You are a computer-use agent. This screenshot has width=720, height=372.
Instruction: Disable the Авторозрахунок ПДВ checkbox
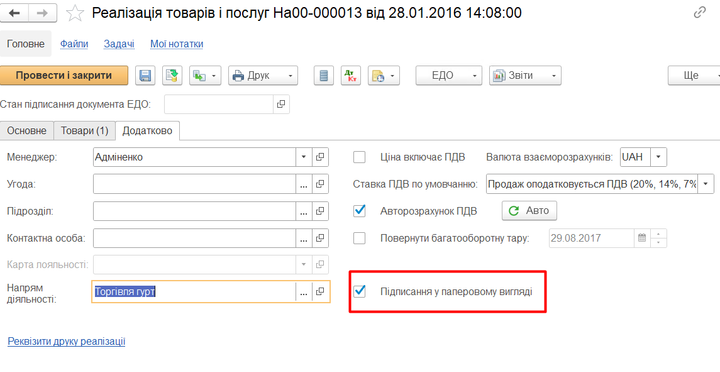click(359, 211)
